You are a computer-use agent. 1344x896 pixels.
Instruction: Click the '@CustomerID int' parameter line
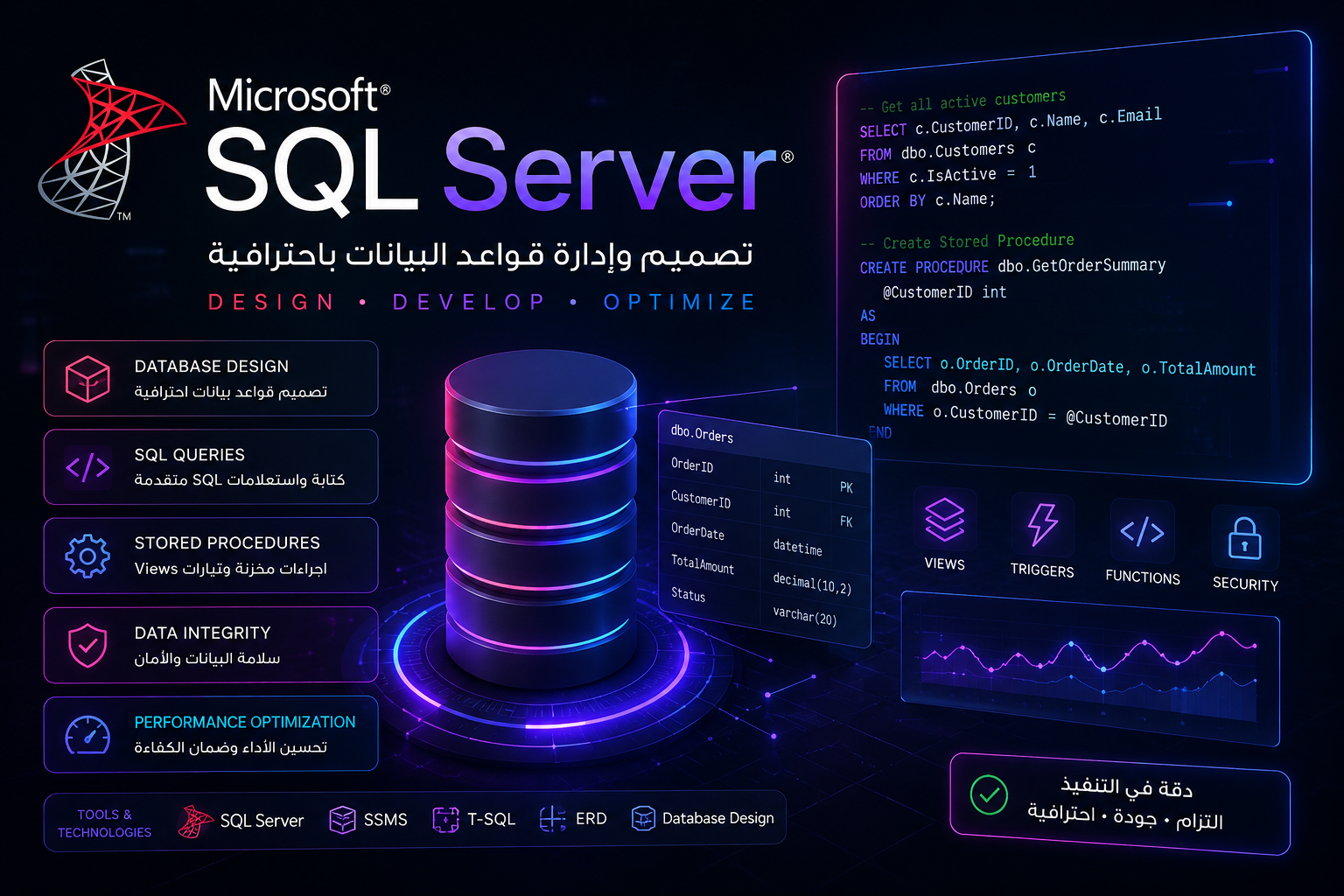pyautogui.click(x=944, y=292)
